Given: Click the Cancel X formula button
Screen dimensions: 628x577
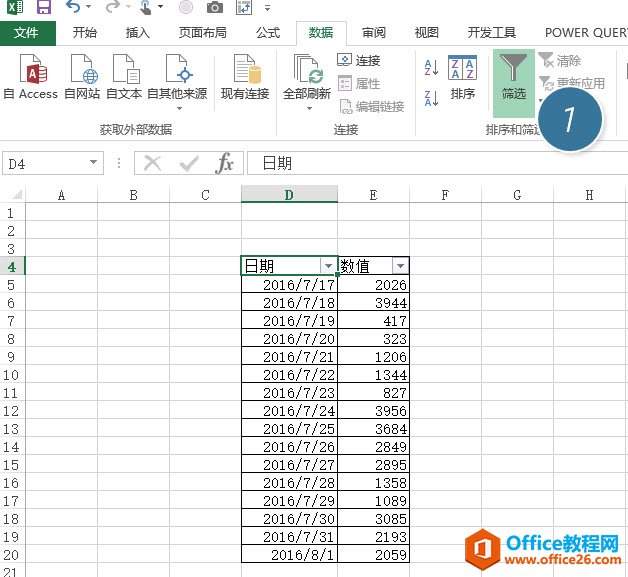Looking at the screenshot, I should click(x=153, y=163).
